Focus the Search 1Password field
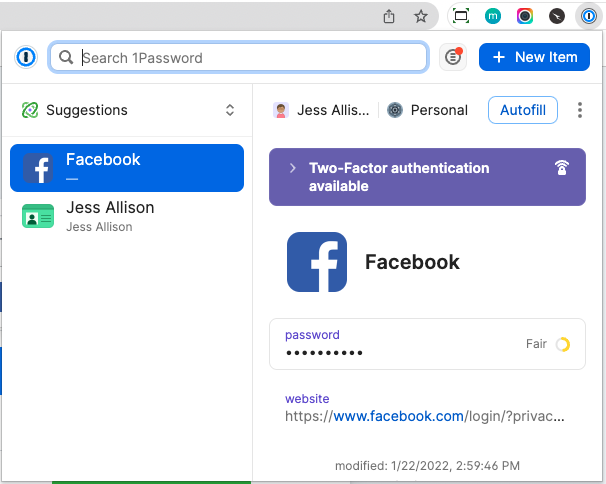This screenshot has width=606, height=484. pos(238,57)
